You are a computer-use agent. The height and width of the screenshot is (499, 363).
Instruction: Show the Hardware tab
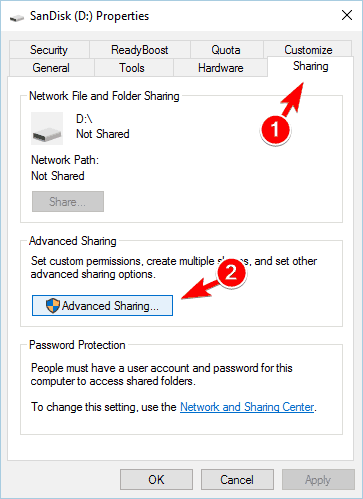click(220, 68)
